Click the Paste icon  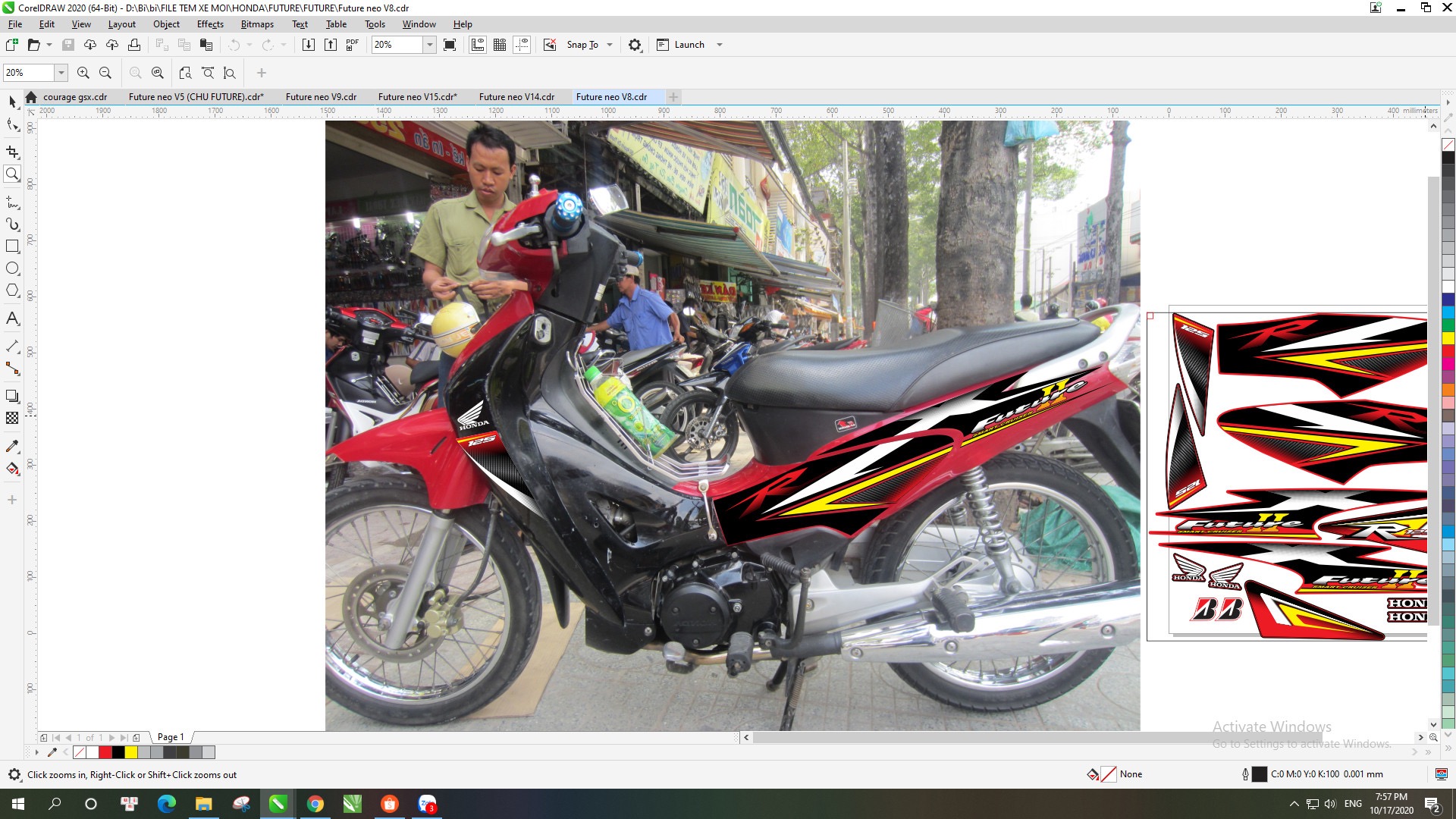(206, 45)
